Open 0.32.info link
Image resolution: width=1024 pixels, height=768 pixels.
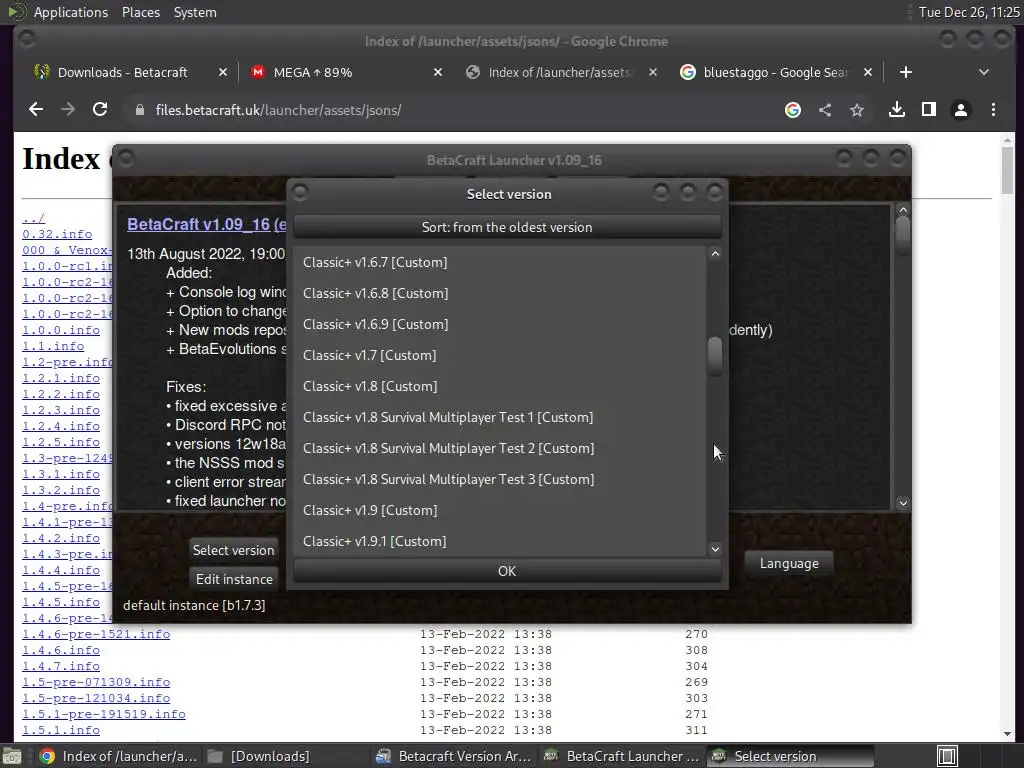57,234
